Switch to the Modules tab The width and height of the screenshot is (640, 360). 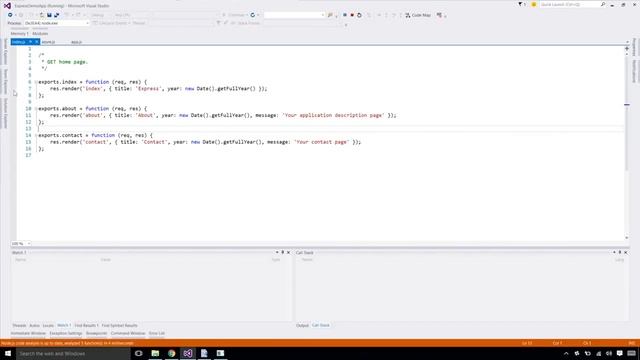point(40,33)
